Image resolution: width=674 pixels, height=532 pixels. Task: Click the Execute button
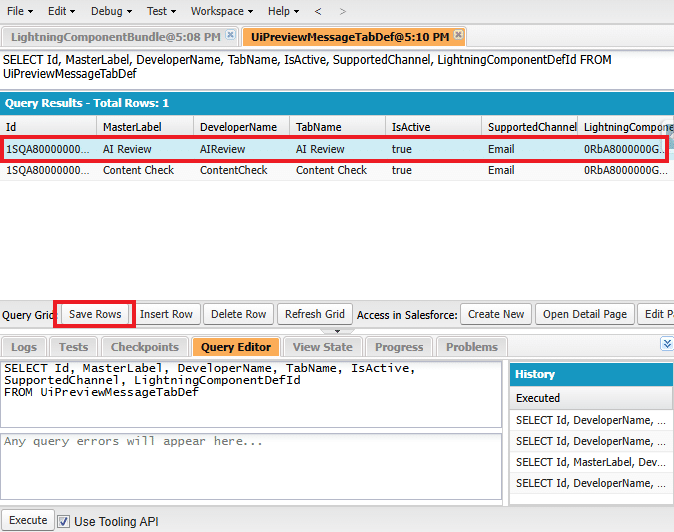click(28, 520)
